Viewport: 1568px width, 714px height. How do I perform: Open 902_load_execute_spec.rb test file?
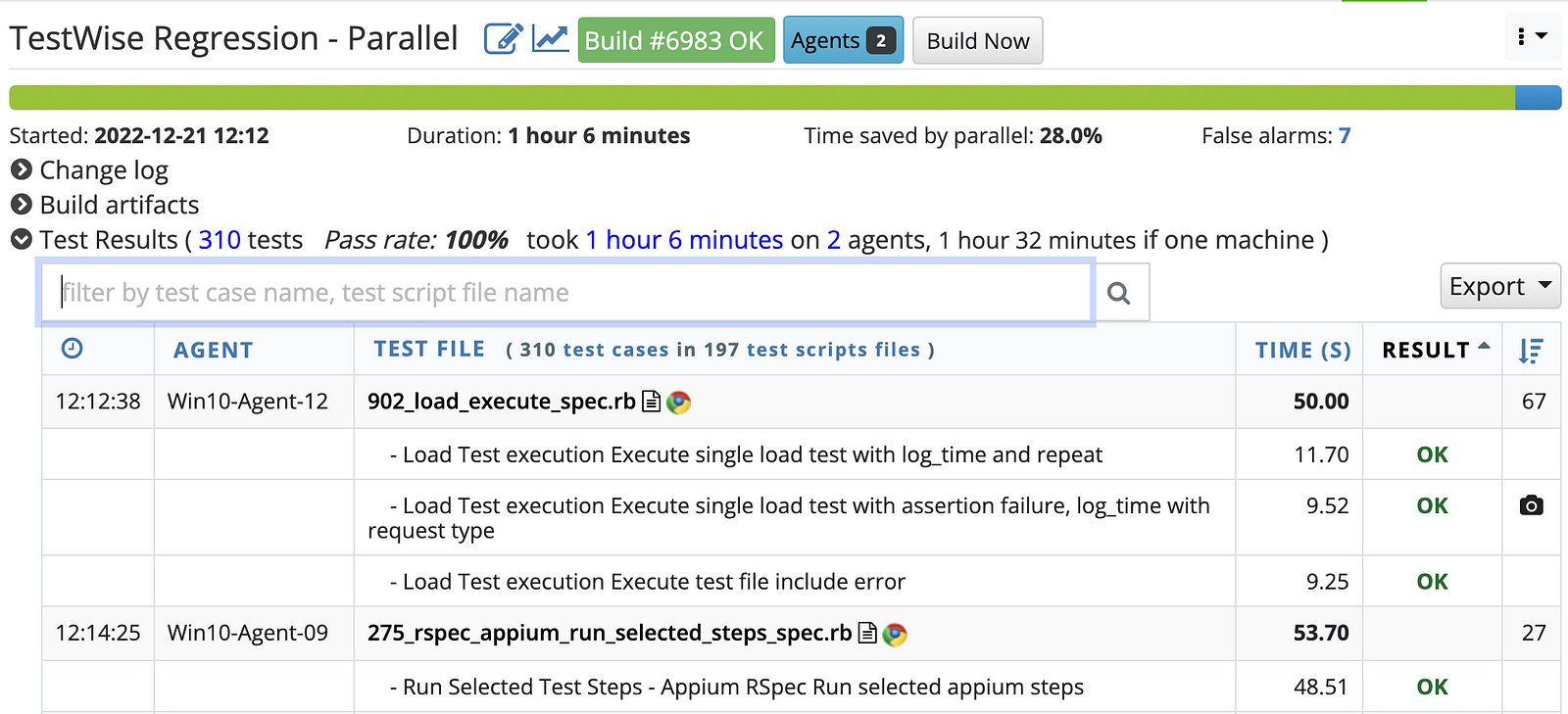click(x=502, y=402)
